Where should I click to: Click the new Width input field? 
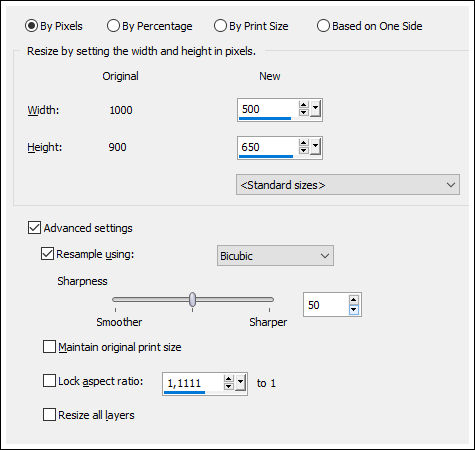pos(268,109)
